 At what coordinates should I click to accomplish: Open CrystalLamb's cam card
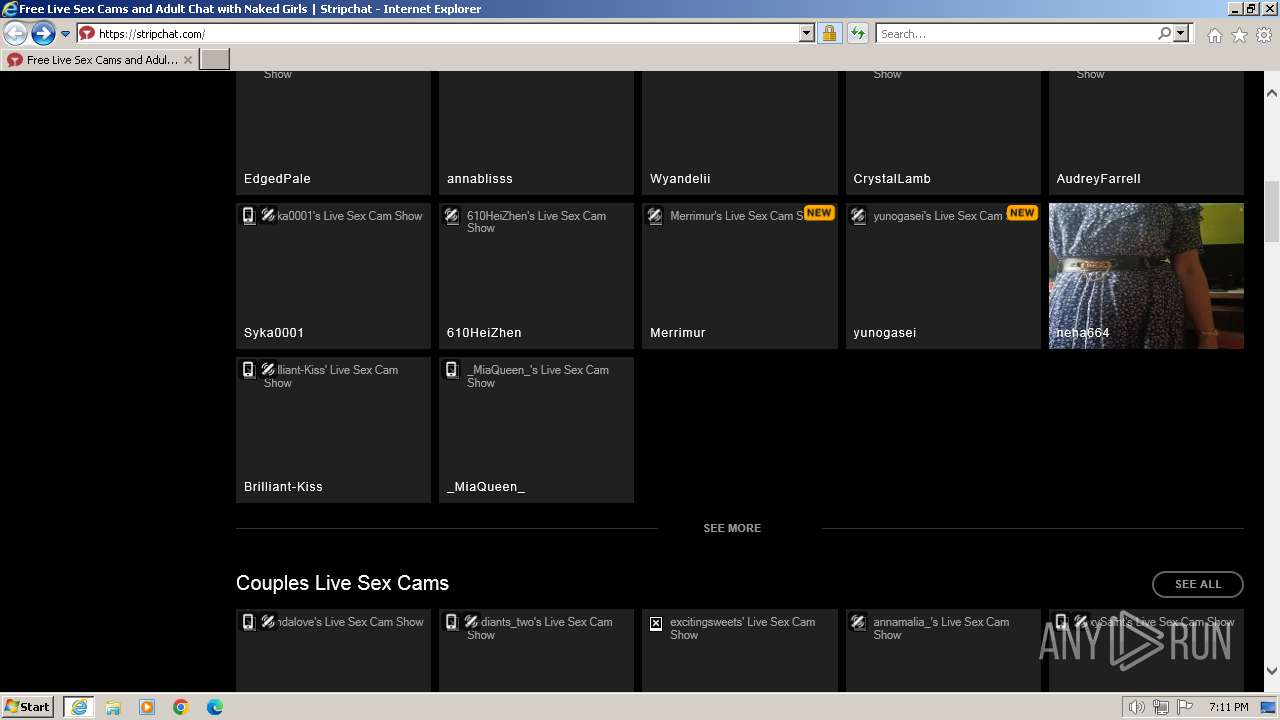point(943,132)
